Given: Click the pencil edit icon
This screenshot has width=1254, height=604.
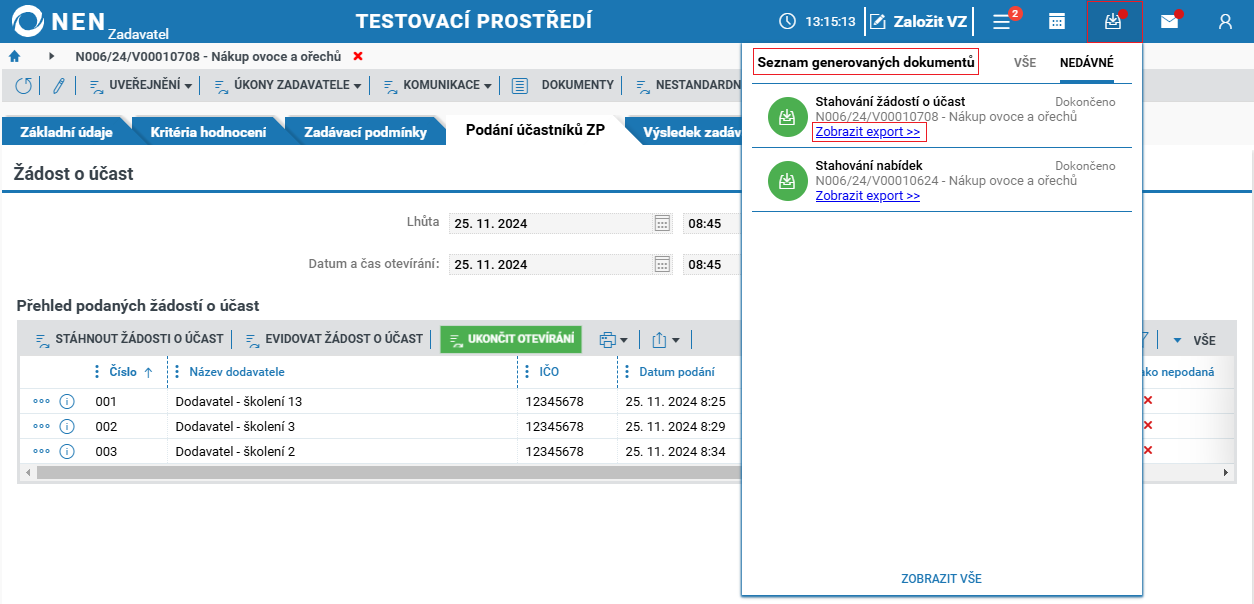Looking at the screenshot, I should point(58,86).
